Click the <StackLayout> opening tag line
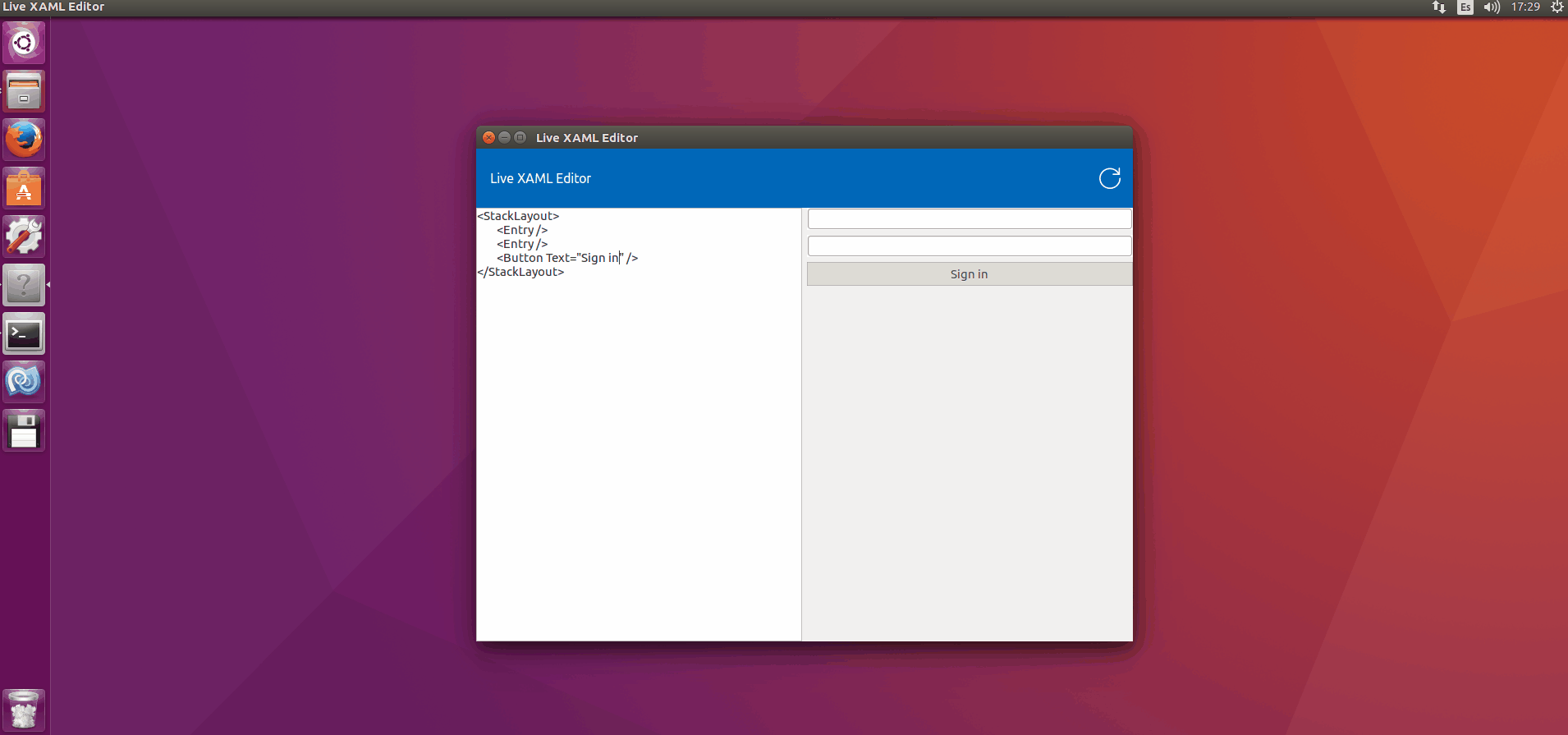Image resolution: width=1568 pixels, height=735 pixels. pos(518,216)
